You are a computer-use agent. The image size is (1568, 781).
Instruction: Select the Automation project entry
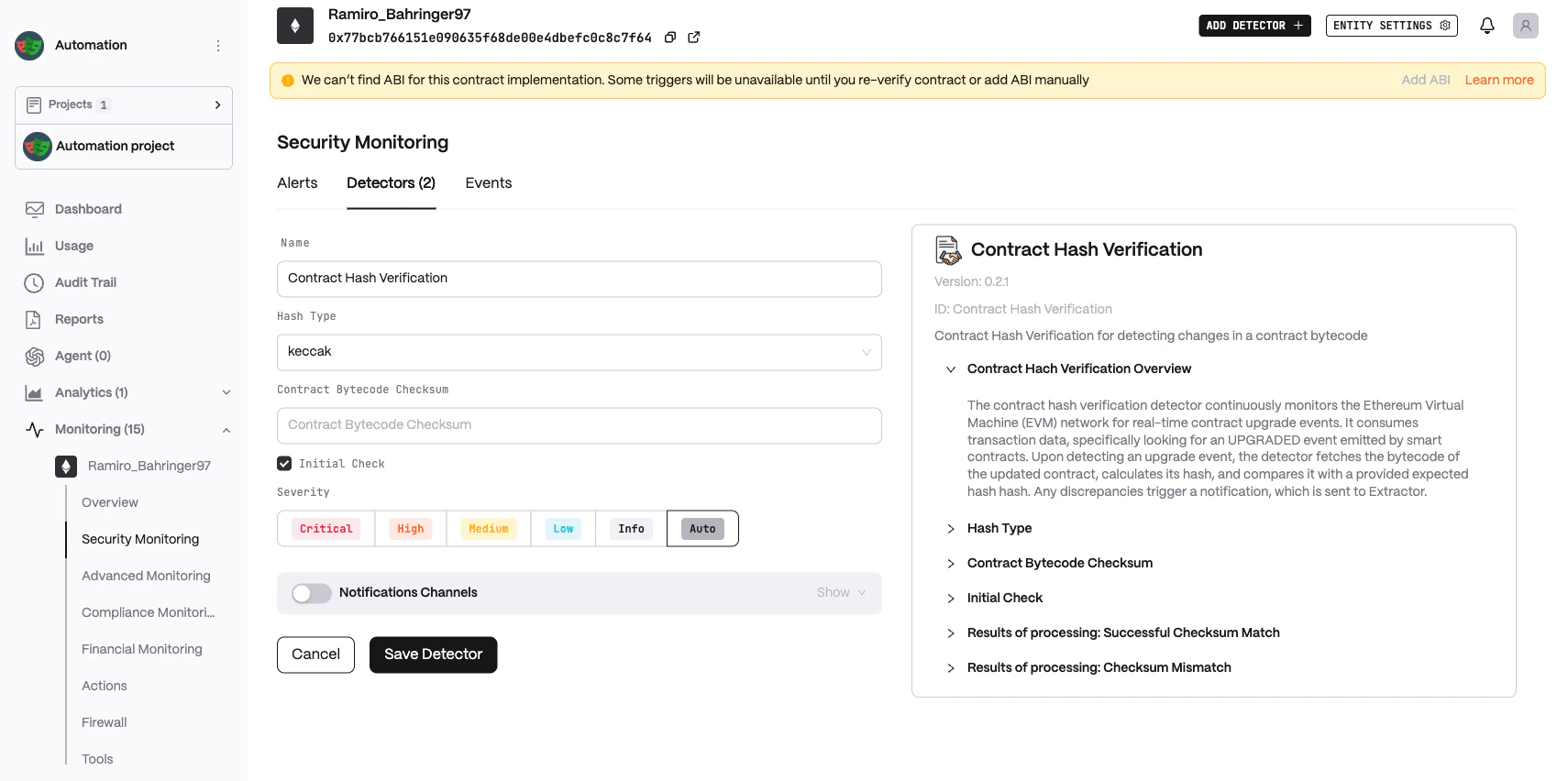pos(124,146)
